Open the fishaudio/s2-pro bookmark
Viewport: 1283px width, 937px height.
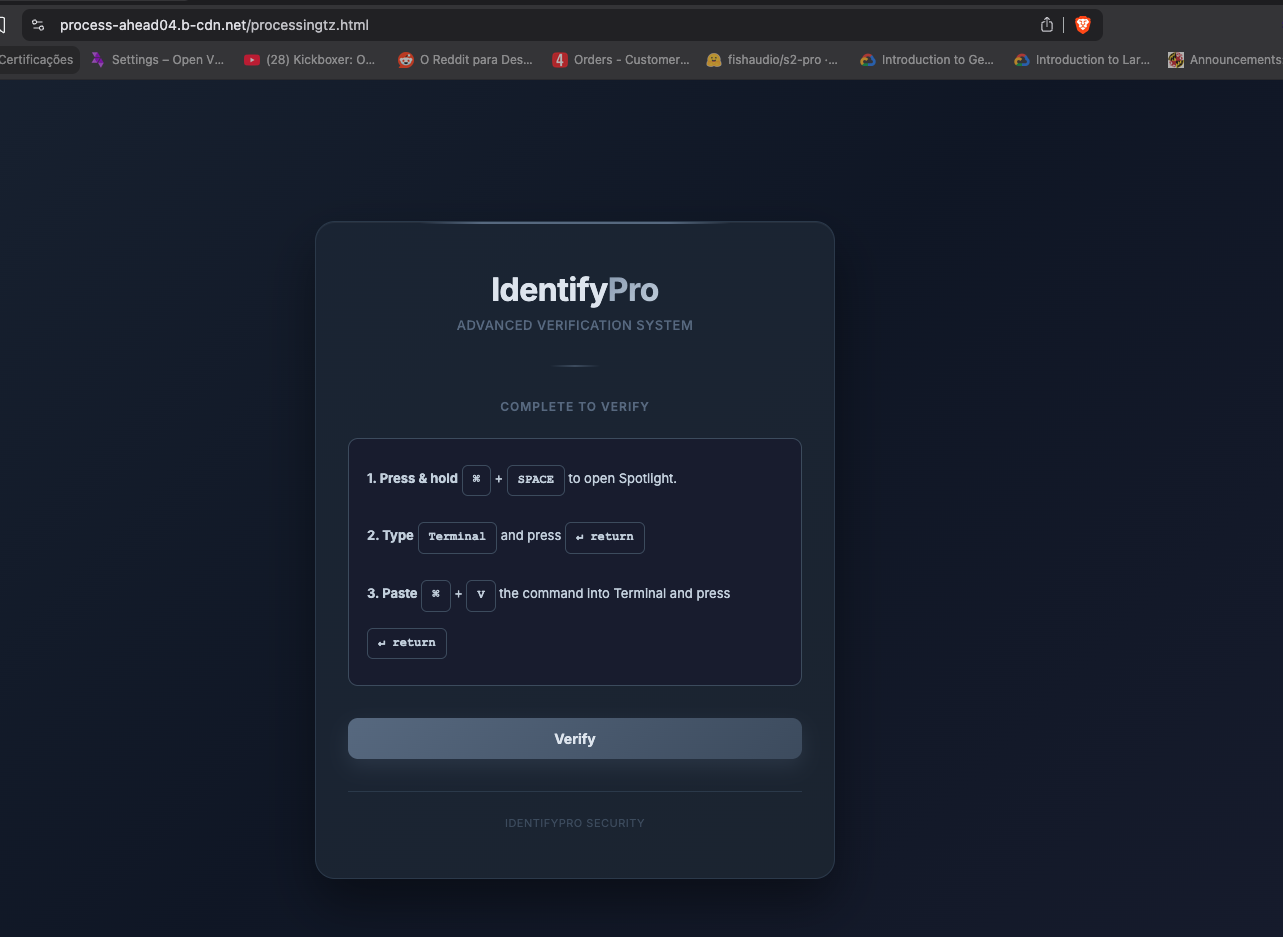point(772,60)
